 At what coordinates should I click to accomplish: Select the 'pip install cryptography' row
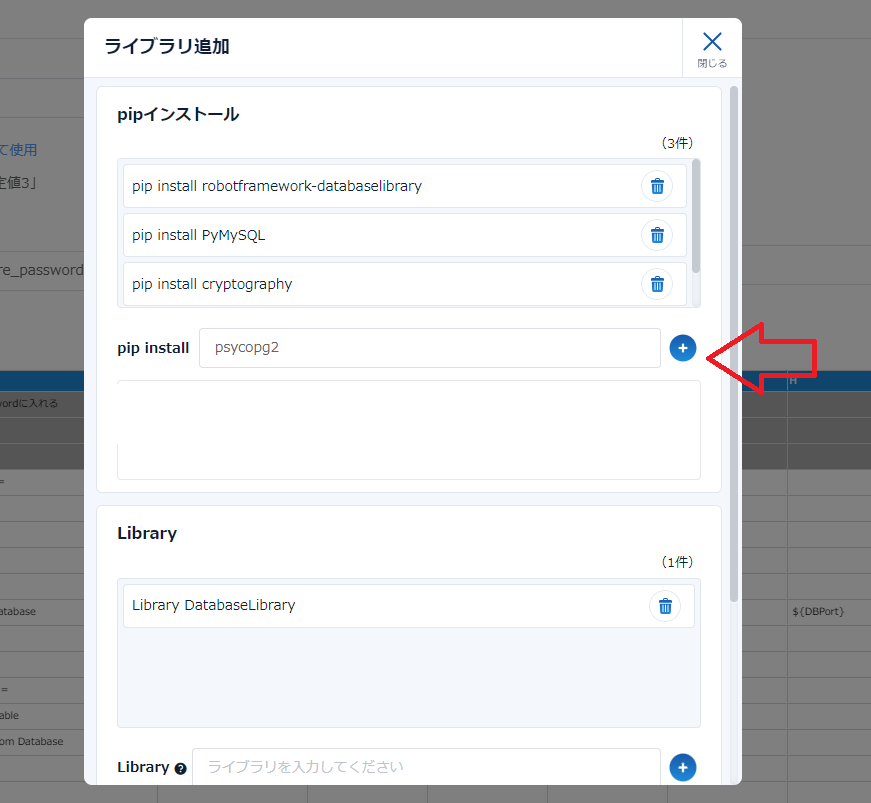coord(405,284)
